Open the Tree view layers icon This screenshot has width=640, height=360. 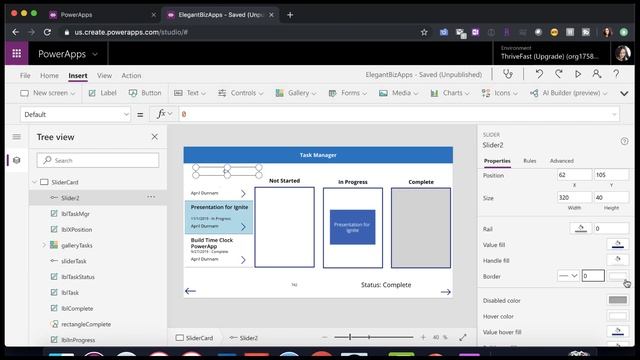17,160
